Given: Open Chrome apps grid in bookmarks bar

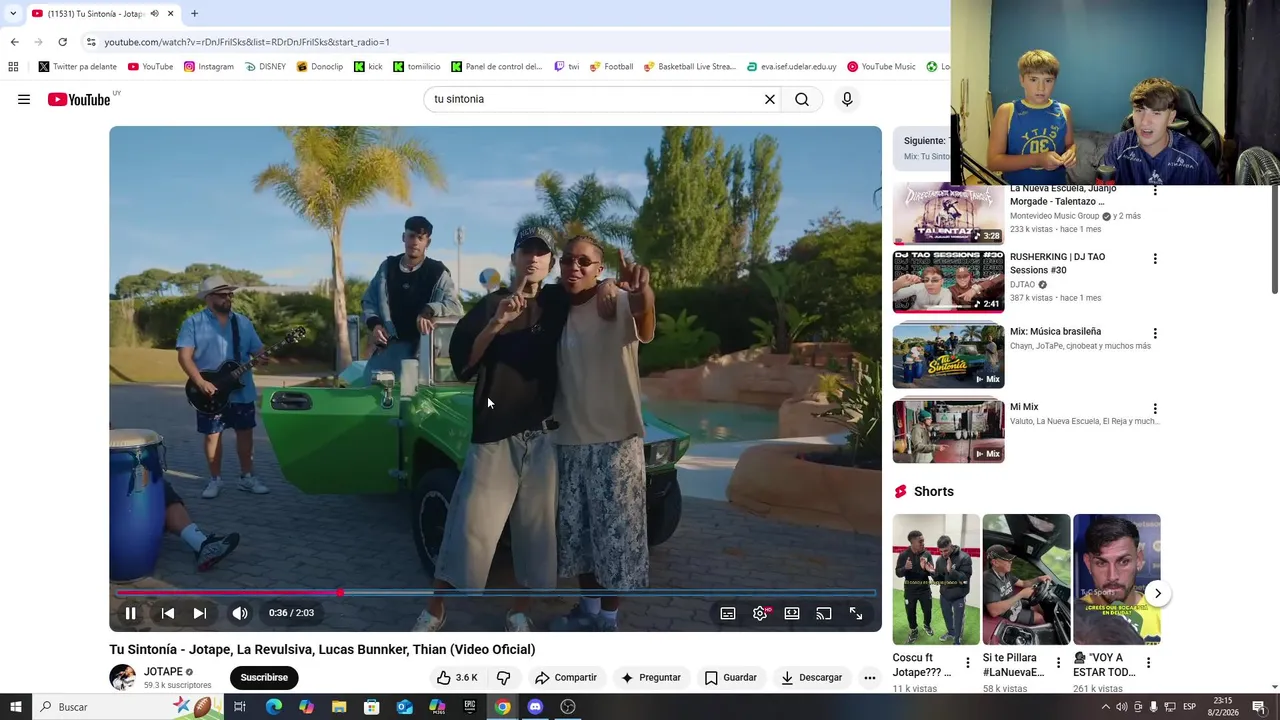Looking at the screenshot, I should (x=13, y=67).
